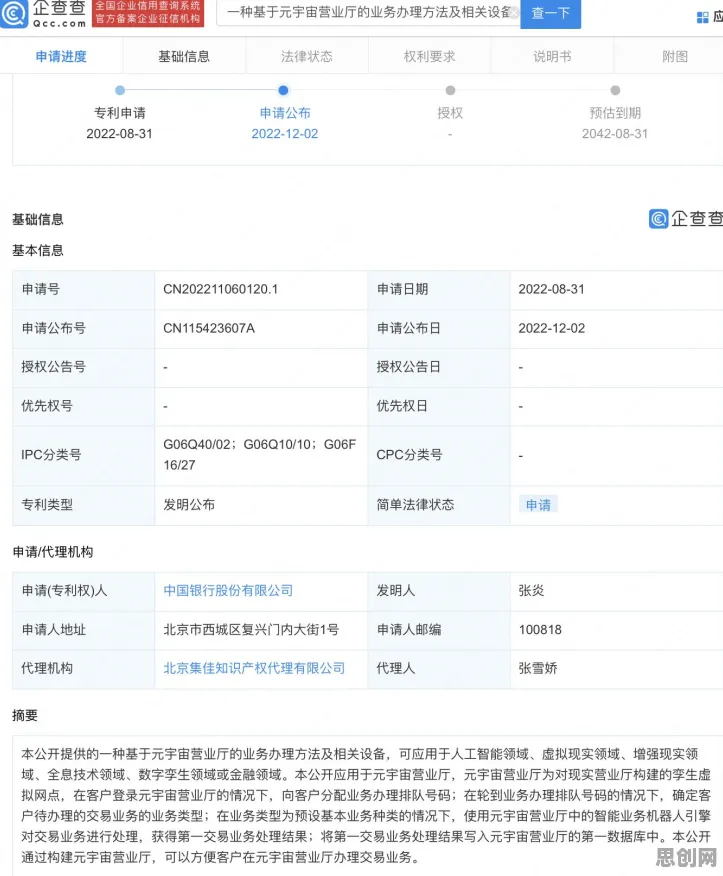Click the 基本信息 section heading
The image size is (723, 876).
(38, 250)
